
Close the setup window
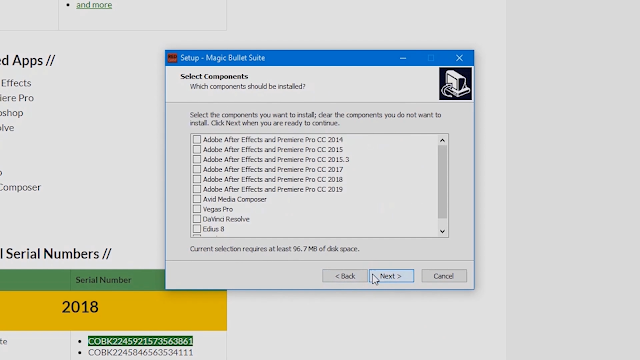pyautogui.click(x=459, y=58)
